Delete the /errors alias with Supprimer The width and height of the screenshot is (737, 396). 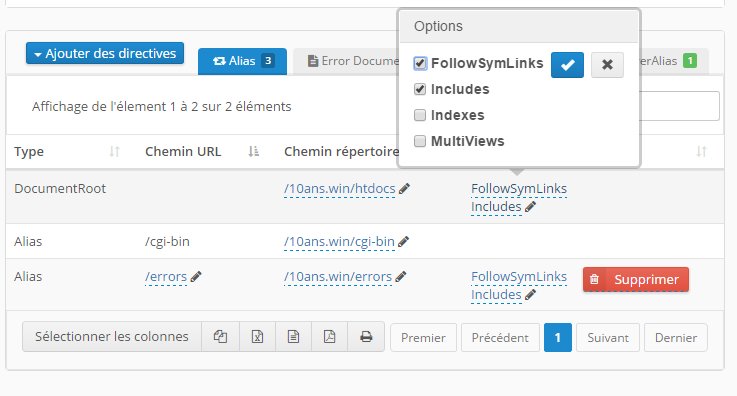(x=636, y=280)
